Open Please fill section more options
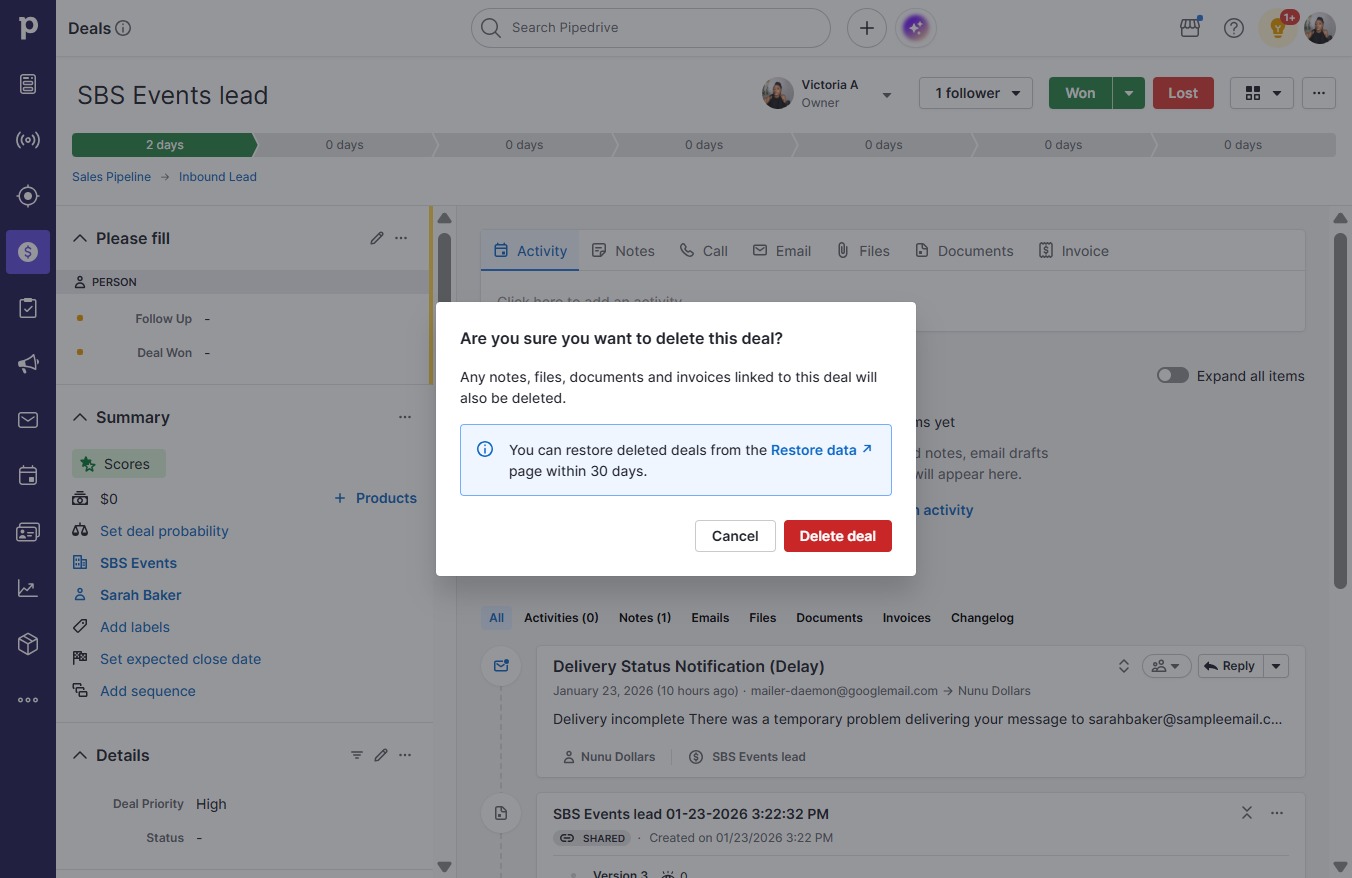The image size is (1352, 878). (401, 238)
